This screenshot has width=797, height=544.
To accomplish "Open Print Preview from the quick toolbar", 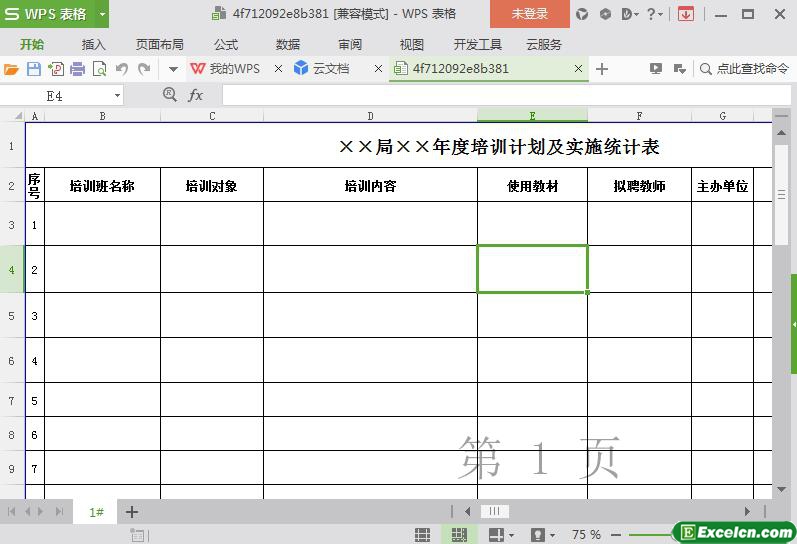I will coord(99,69).
